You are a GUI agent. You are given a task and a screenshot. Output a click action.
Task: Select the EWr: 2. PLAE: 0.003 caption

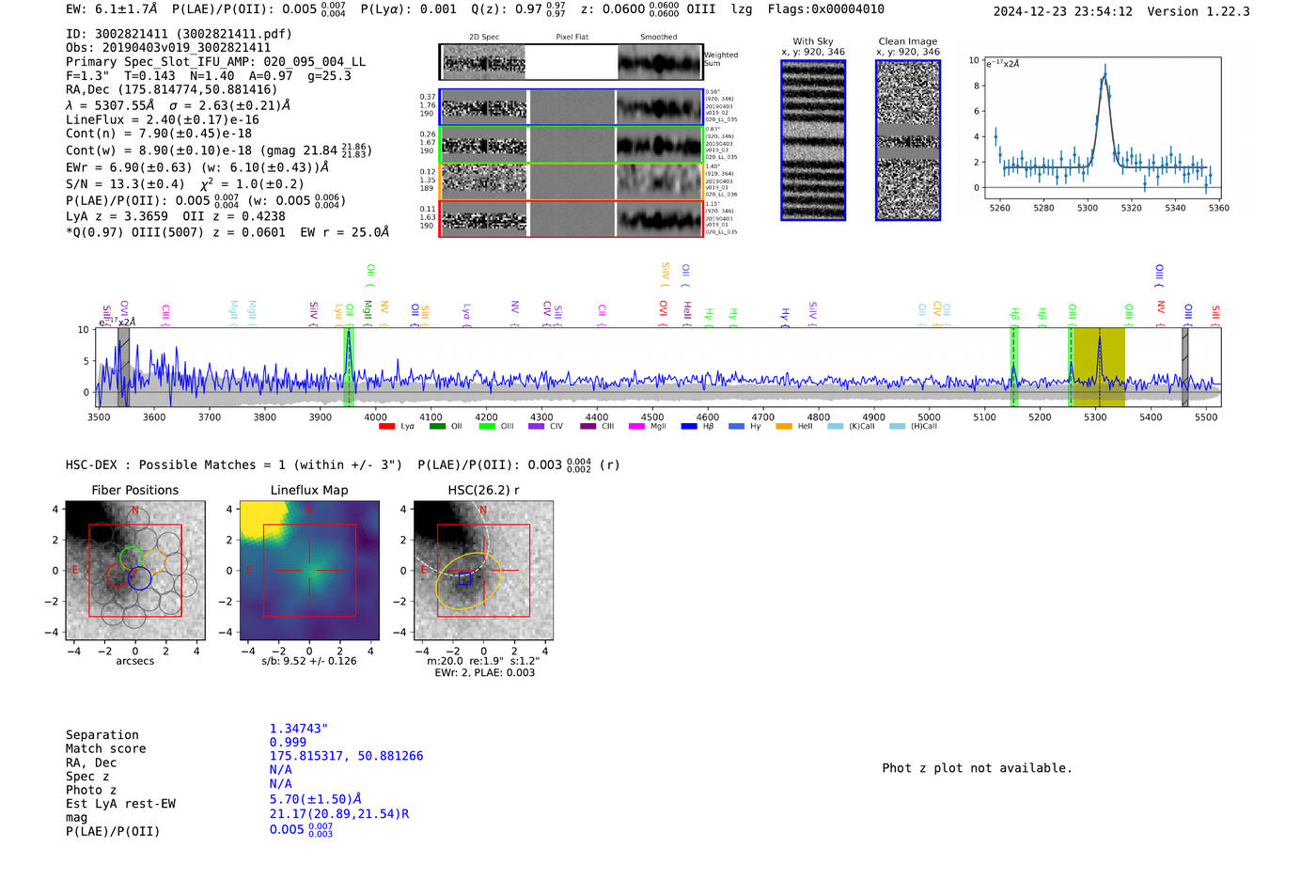point(484,673)
